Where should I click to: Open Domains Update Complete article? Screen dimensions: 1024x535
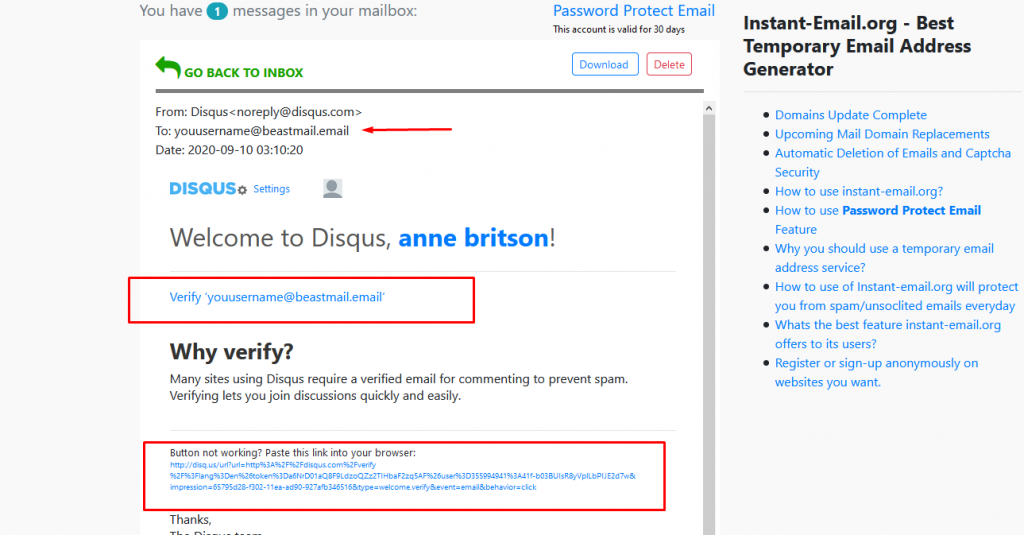coord(851,115)
